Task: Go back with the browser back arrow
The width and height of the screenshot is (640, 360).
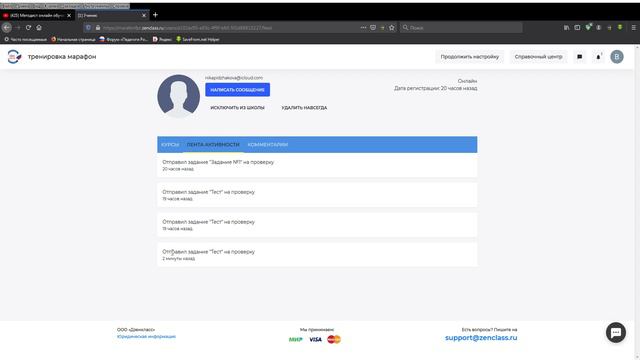Action: (7, 27)
